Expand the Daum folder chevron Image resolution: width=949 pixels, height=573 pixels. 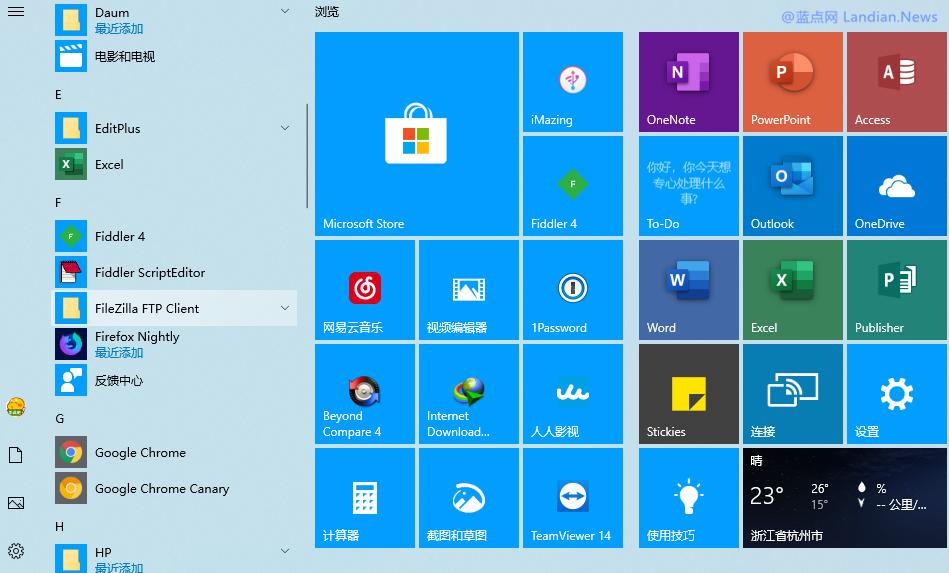(x=285, y=11)
